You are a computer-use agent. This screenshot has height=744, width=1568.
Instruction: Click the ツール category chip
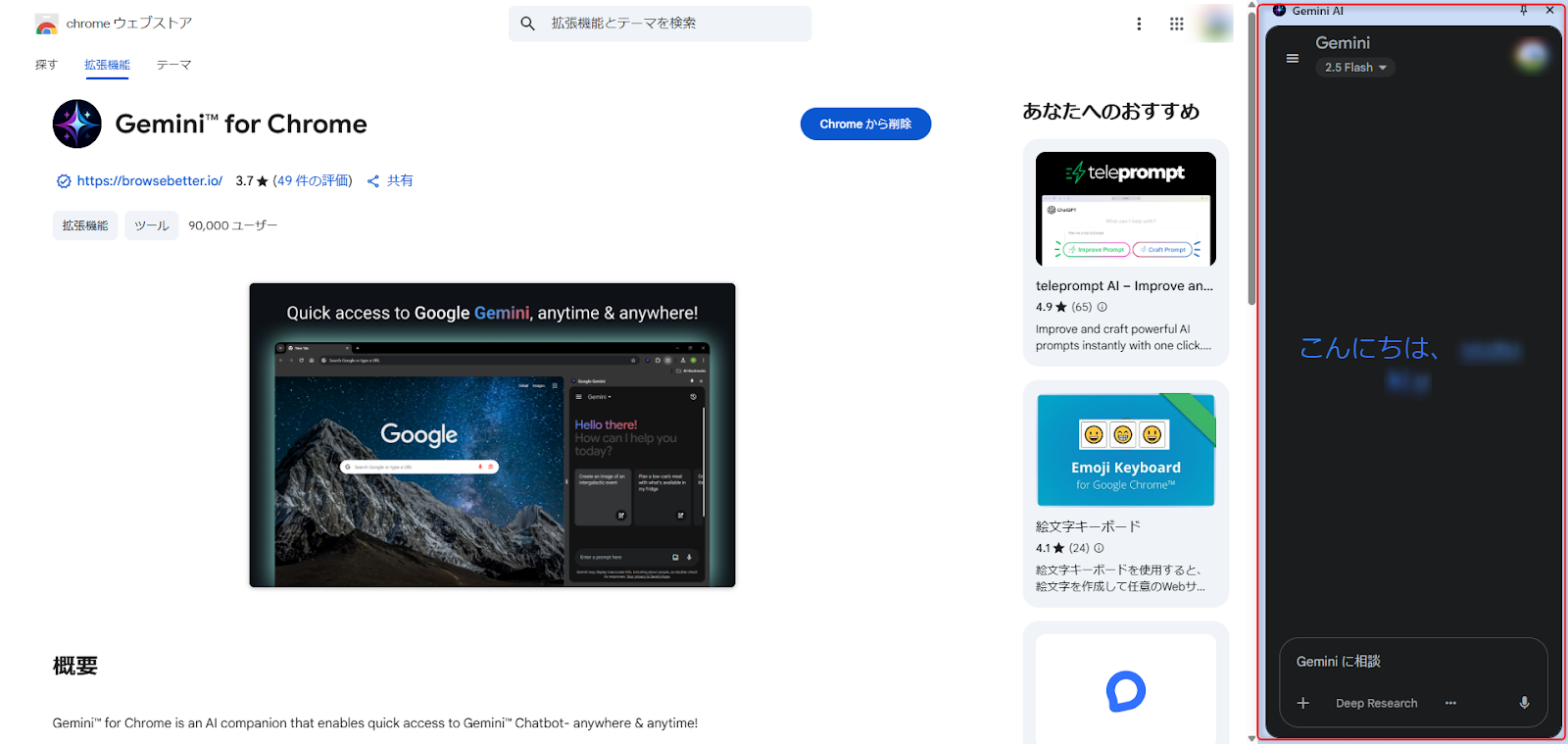(x=152, y=225)
